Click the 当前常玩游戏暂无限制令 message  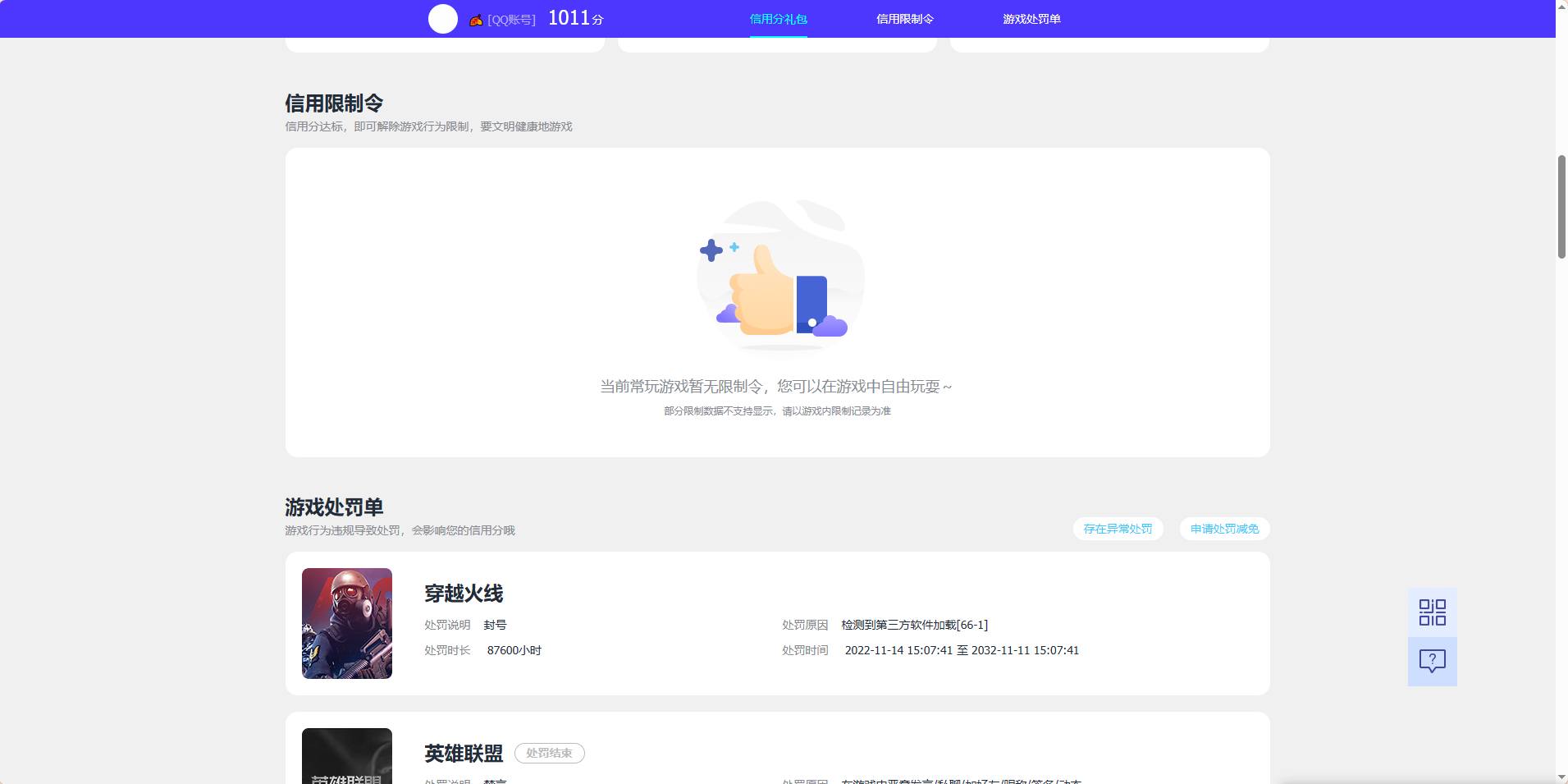776,387
